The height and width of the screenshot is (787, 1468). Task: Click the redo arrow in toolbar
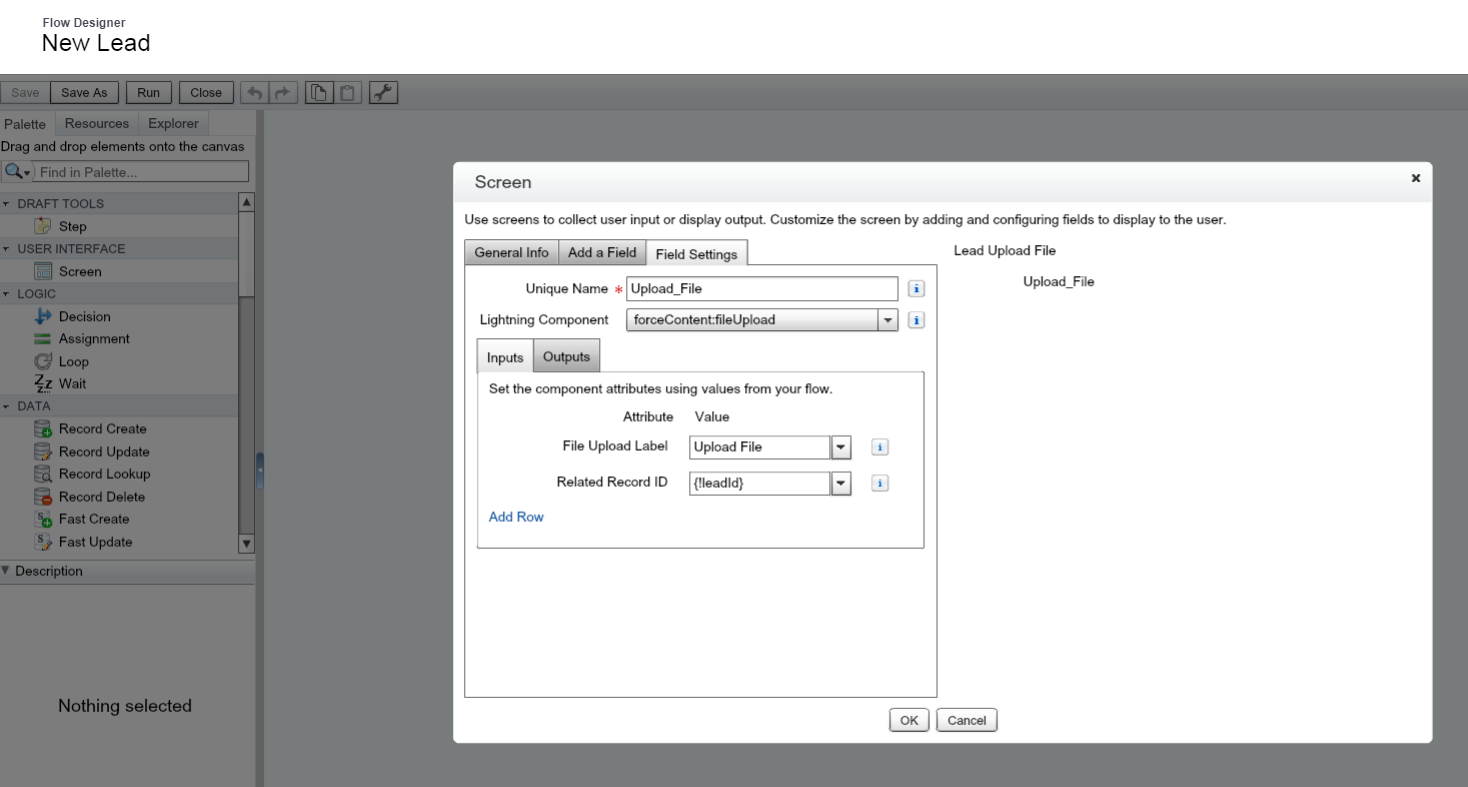(283, 93)
